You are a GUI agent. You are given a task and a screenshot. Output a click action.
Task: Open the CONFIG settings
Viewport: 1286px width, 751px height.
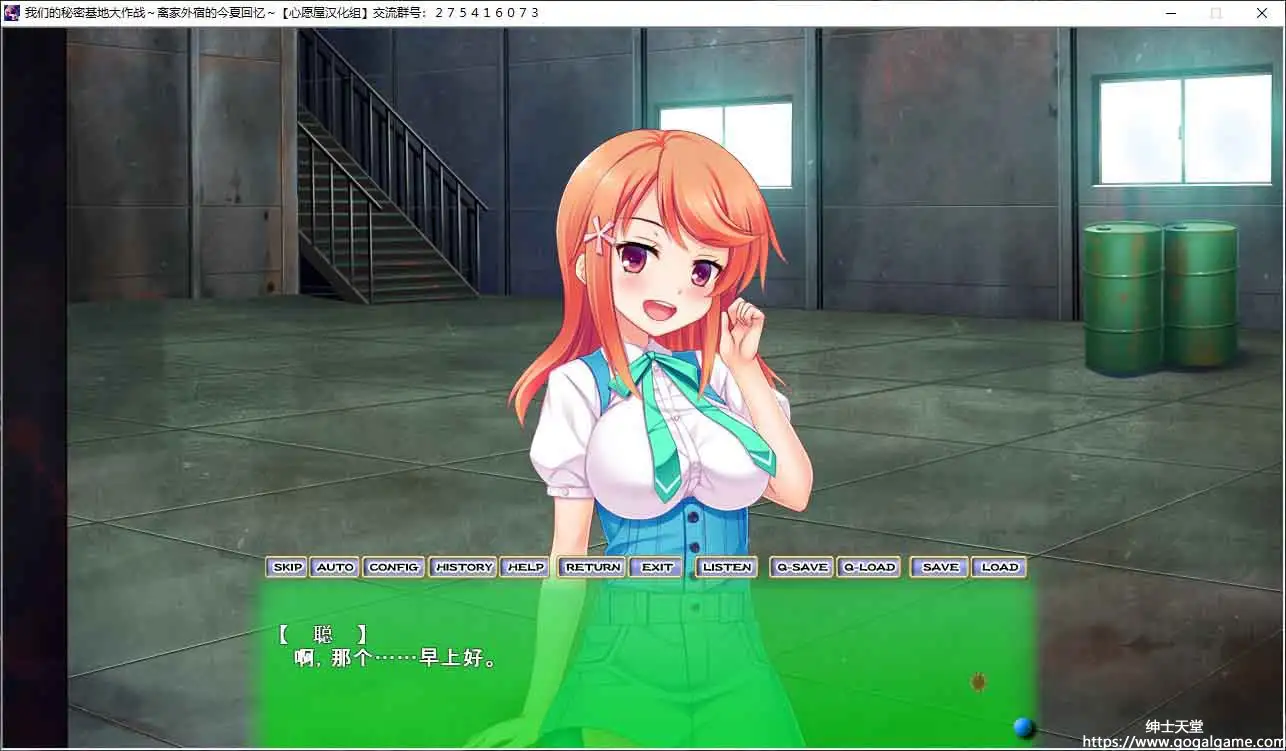tap(393, 567)
